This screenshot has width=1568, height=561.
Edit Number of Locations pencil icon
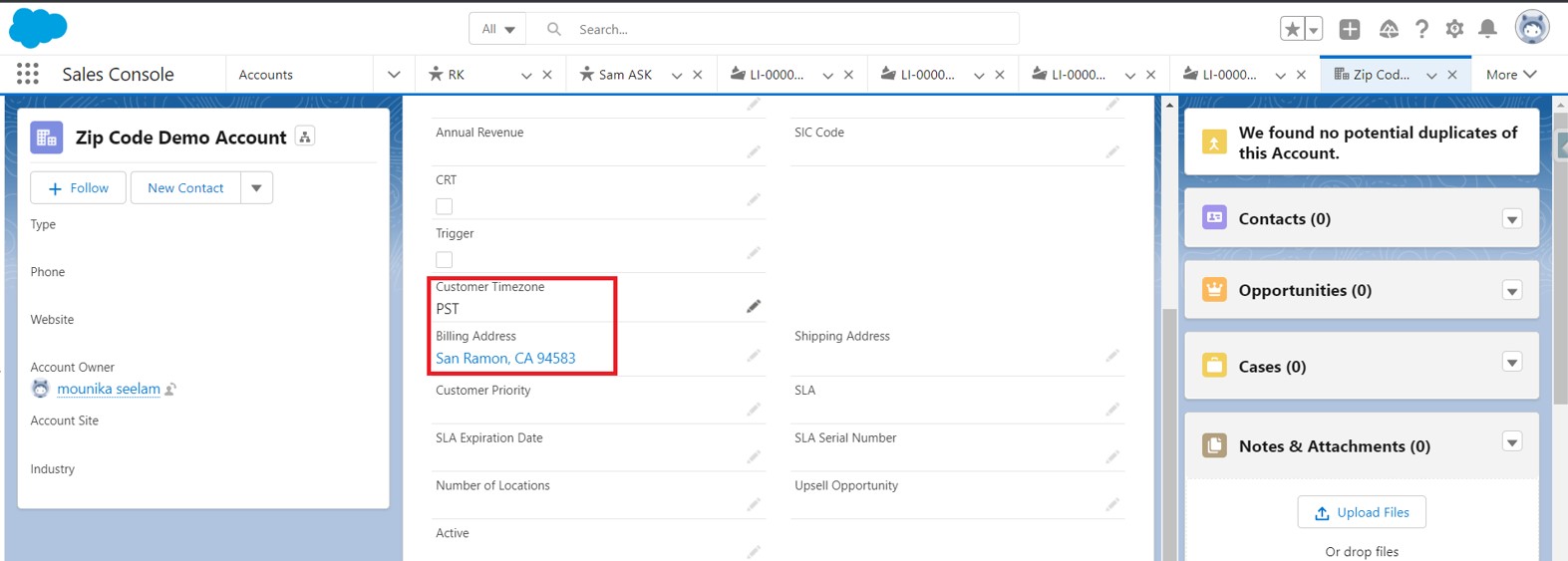[x=754, y=505]
